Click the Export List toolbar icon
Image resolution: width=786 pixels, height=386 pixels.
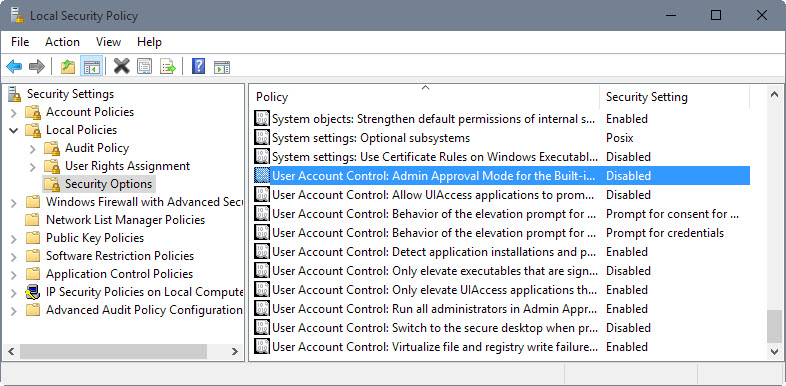click(168, 66)
